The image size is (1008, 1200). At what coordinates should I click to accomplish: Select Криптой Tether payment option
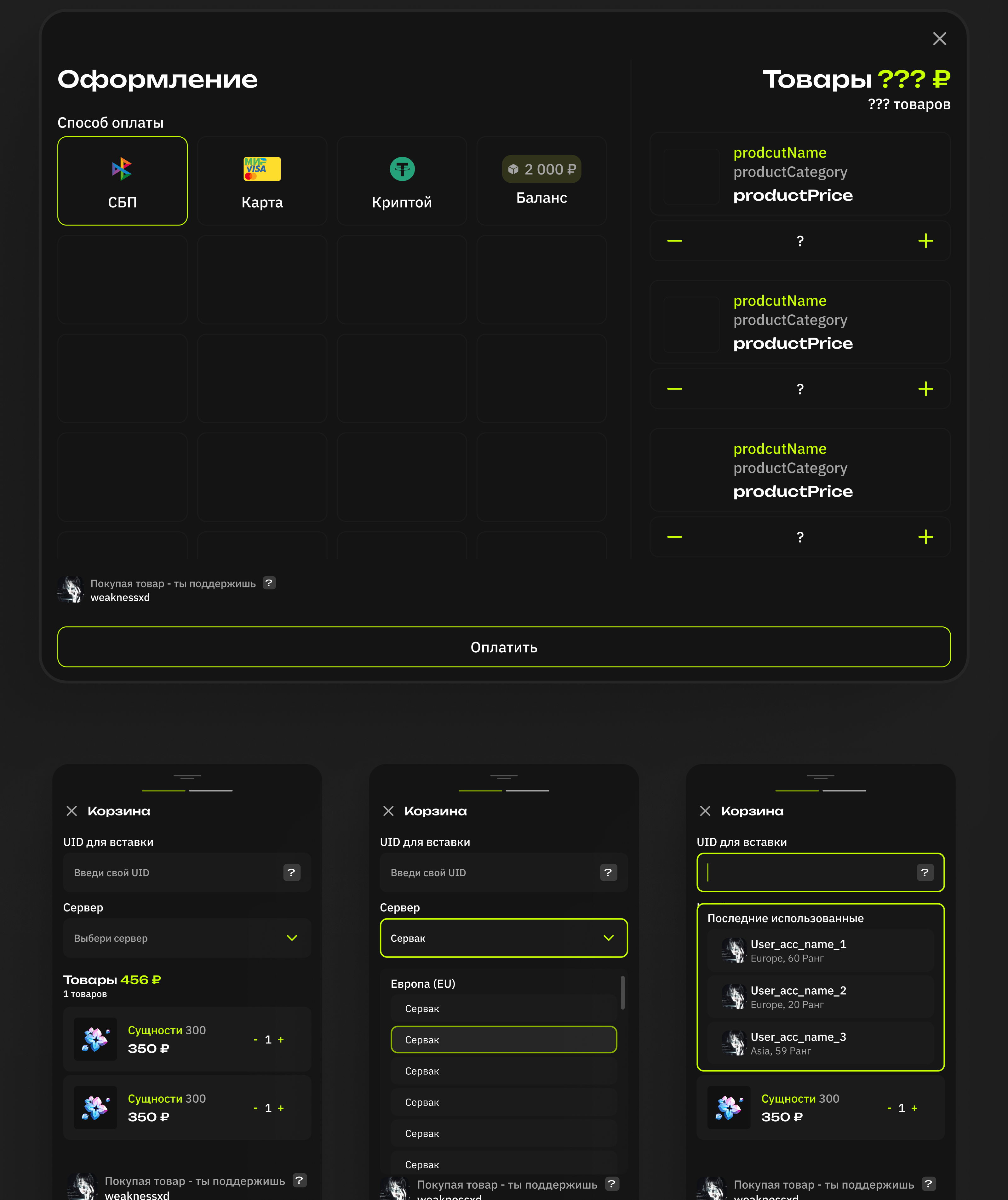[x=402, y=180]
